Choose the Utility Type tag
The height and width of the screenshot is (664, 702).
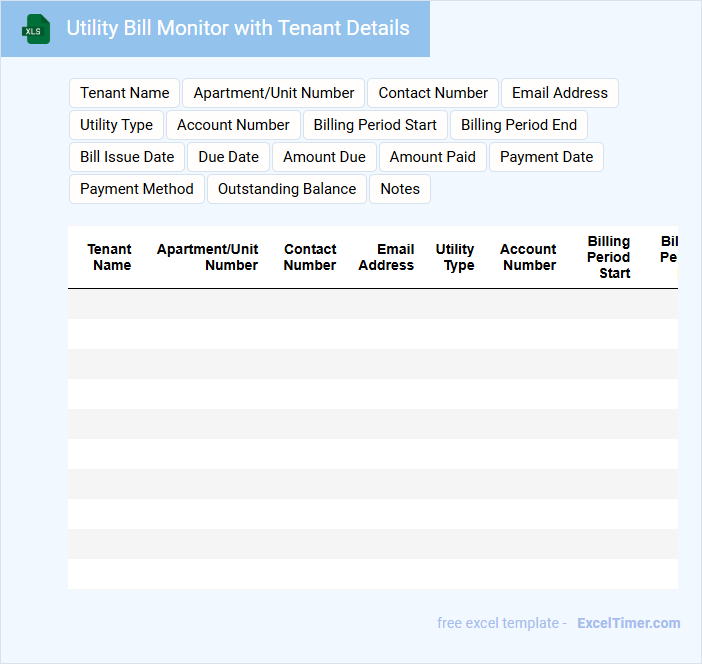(116, 125)
